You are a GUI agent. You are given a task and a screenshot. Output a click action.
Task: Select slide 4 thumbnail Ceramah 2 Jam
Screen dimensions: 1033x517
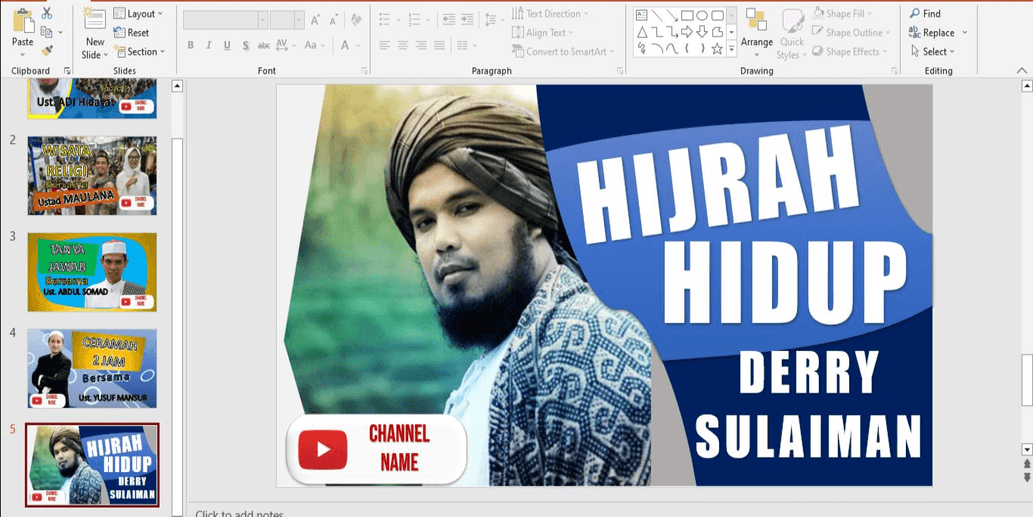pyautogui.click(x=92, y=369)
